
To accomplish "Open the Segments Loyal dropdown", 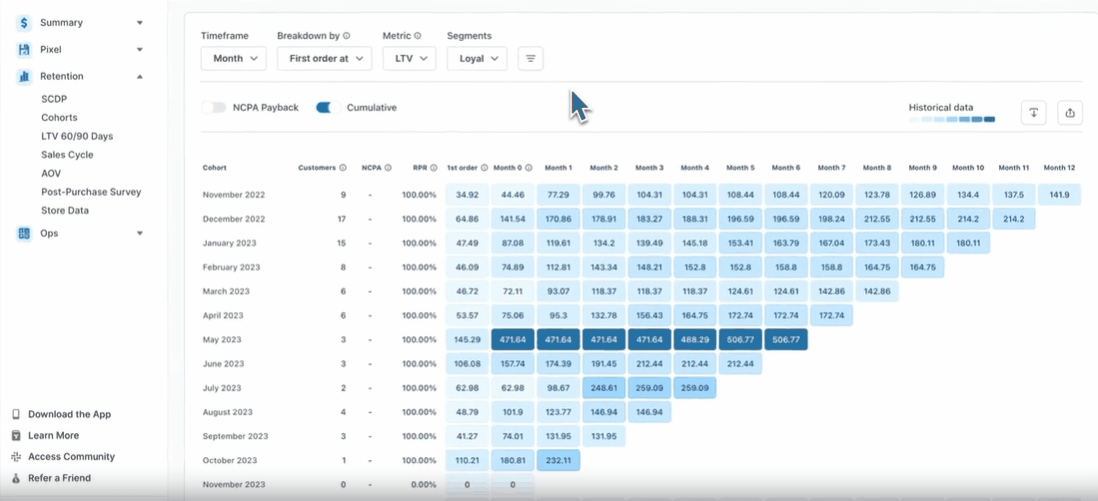I will click(476, 59).
